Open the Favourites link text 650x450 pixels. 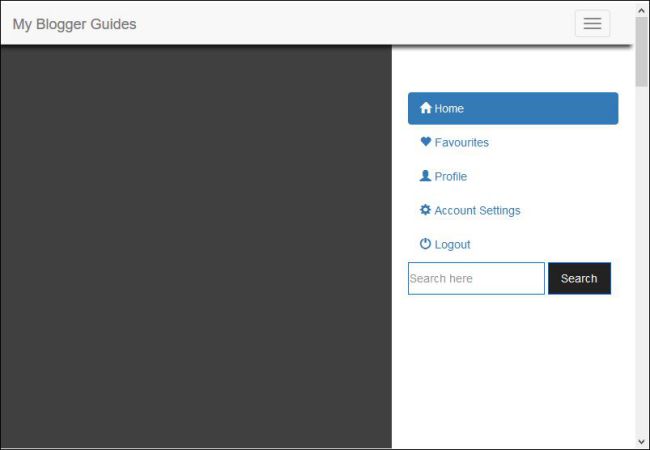tap(462, 143)
